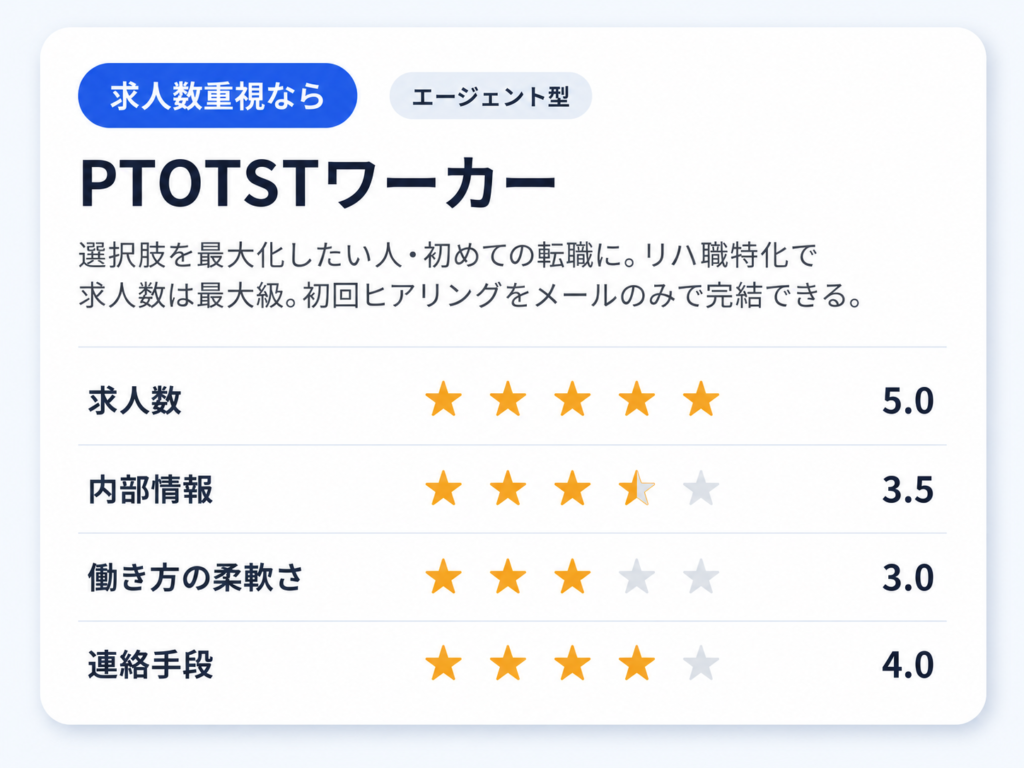Click the fifth star in 求人数 row

pos(701,399)
